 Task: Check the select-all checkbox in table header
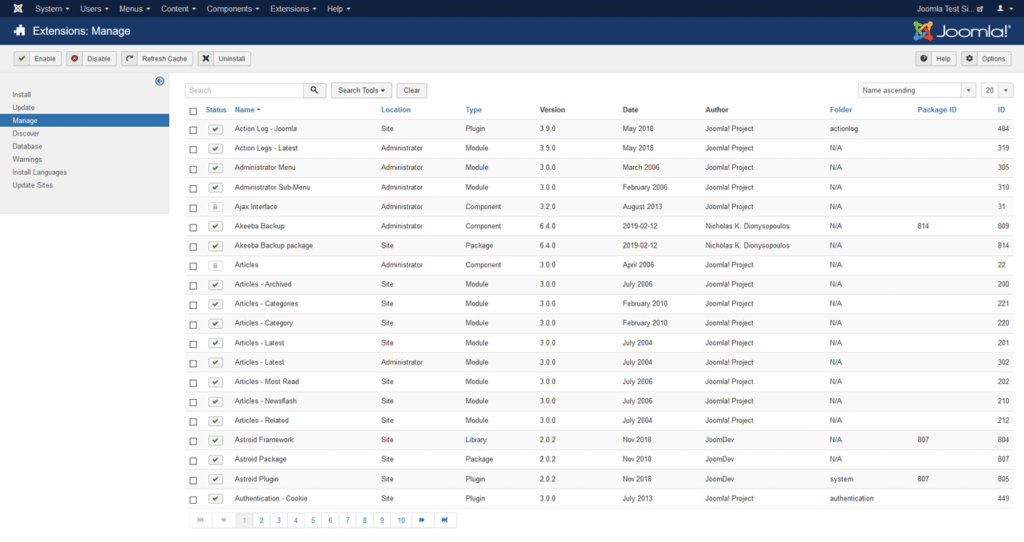click(x=193, y=111)
